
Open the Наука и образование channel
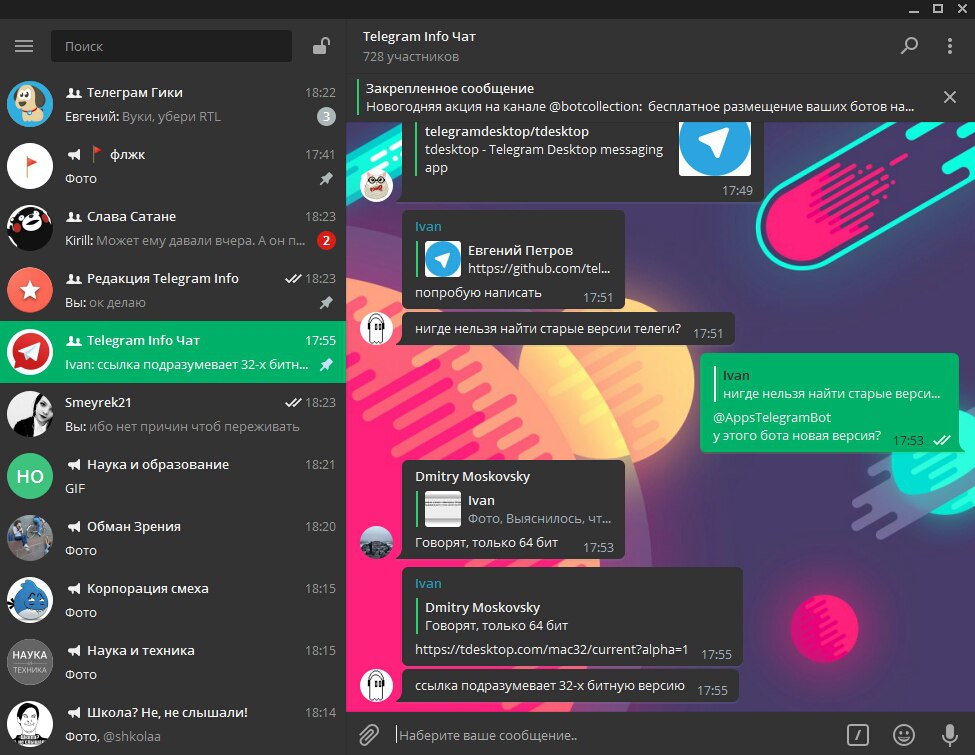coord(173,476)
